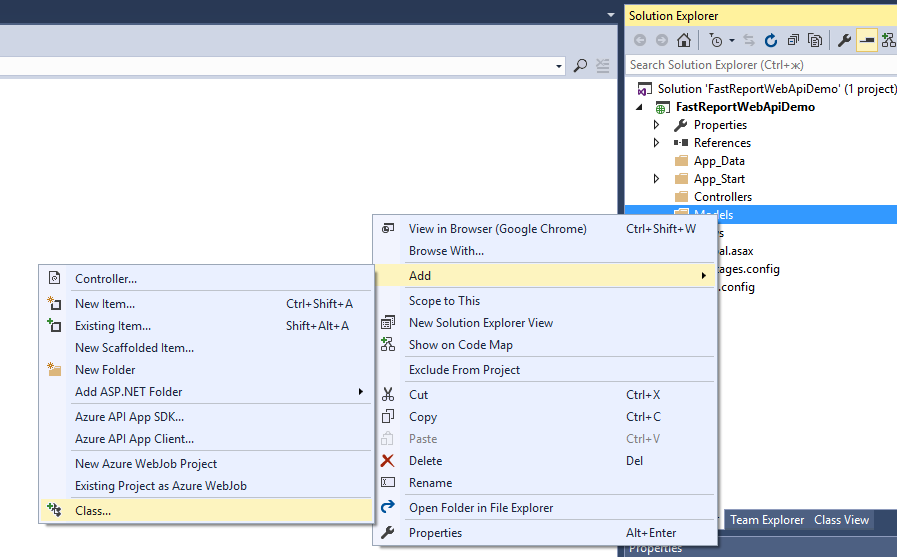Open the editor toolbar combo box dropdown arrow

click(x=559, y=66)
